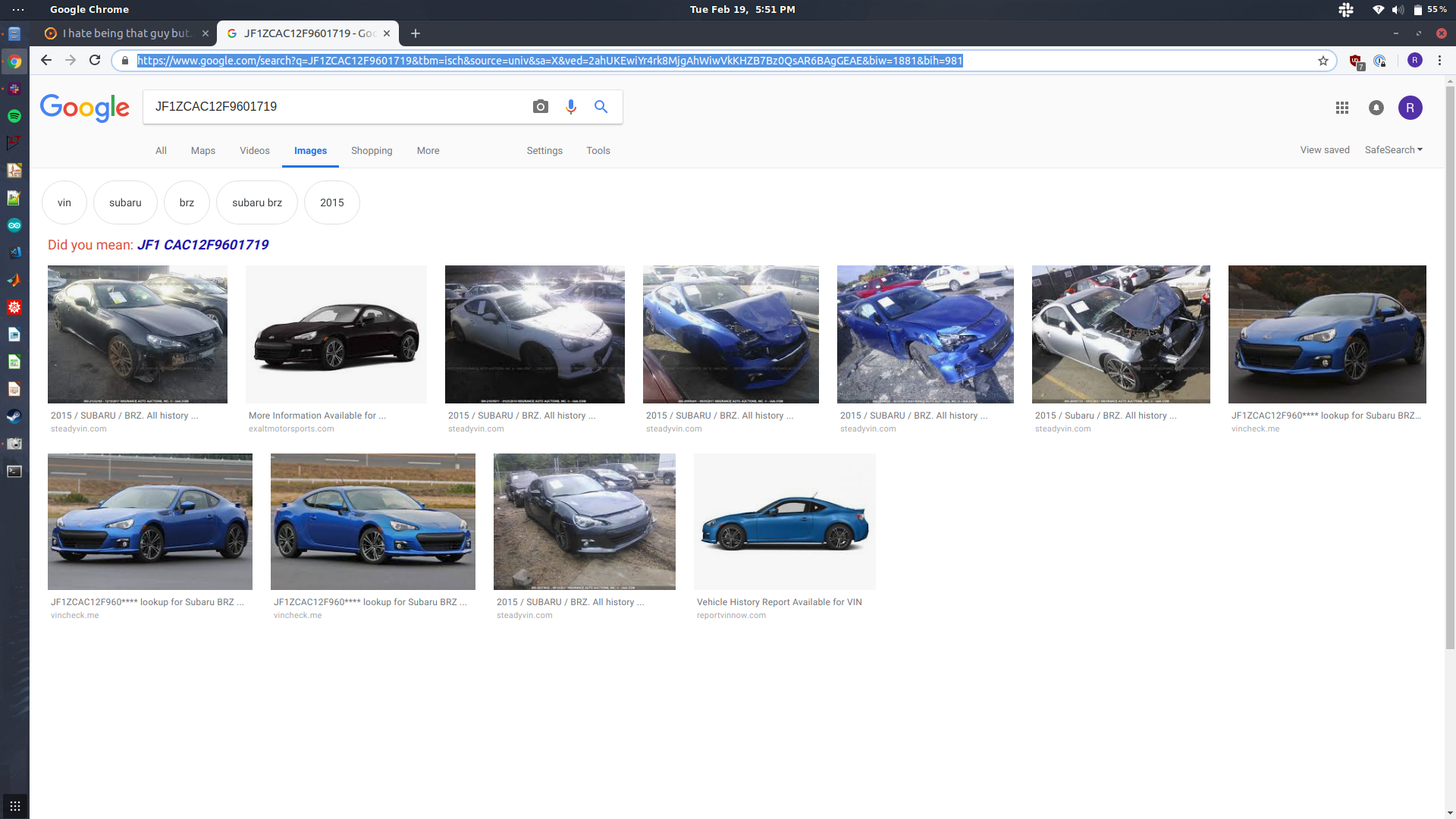Filter by the 'vin' chip
This screenshot has width=1456, height=819.
pyautogui.click(x=64, y=202)
